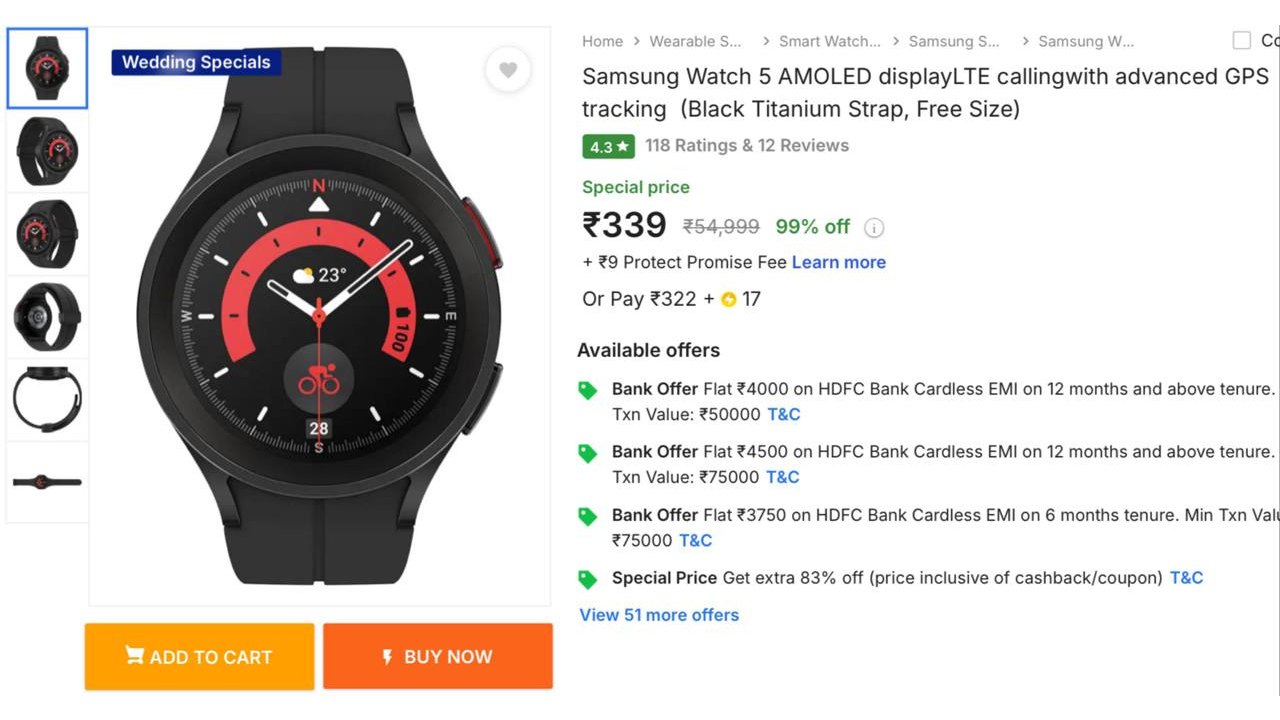
Task: Select the flat side-view watch thumbnail
Action: 47,482
